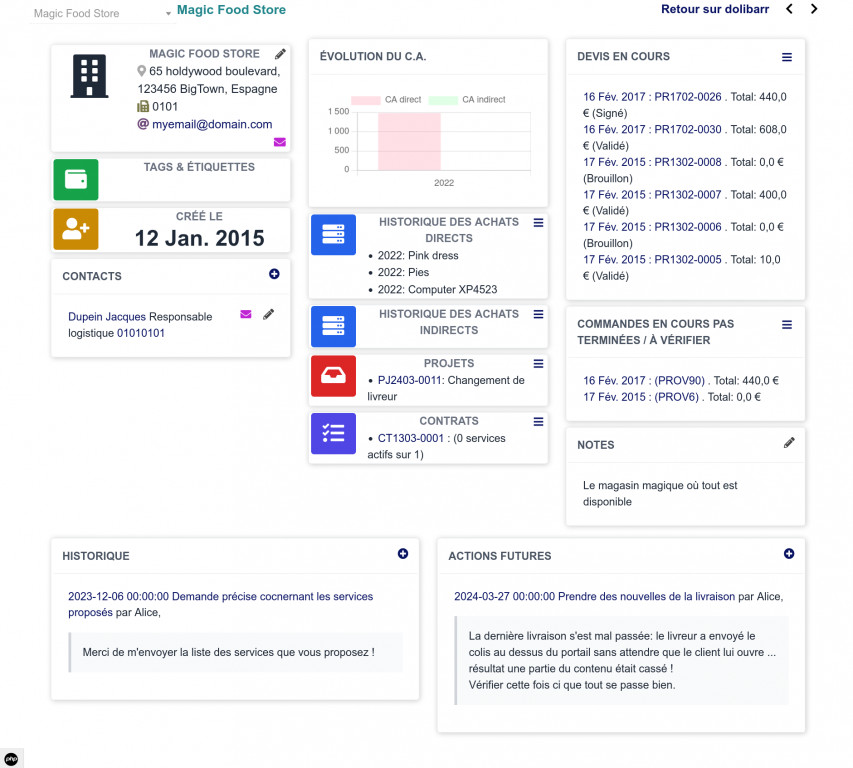
Task: Click the fax number 0101
Action: pos(165,107)
